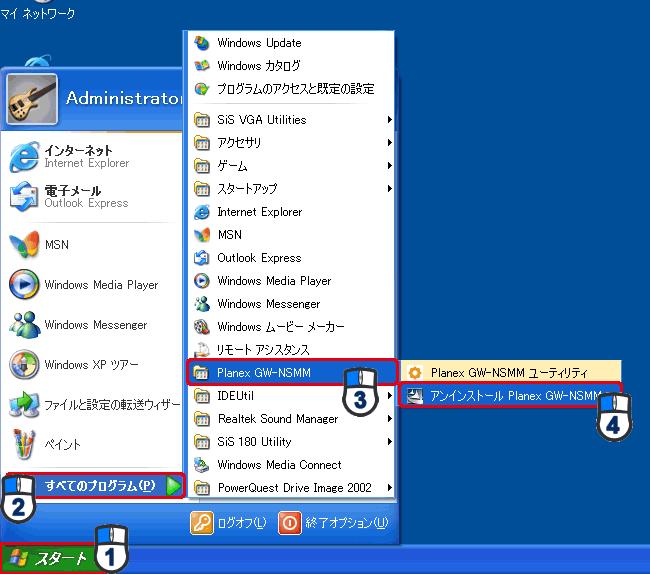This screenshot has height=574, width=650.
Task: Click the Internet Explorer icon in programs list
Action: click(x=202, y=212)
